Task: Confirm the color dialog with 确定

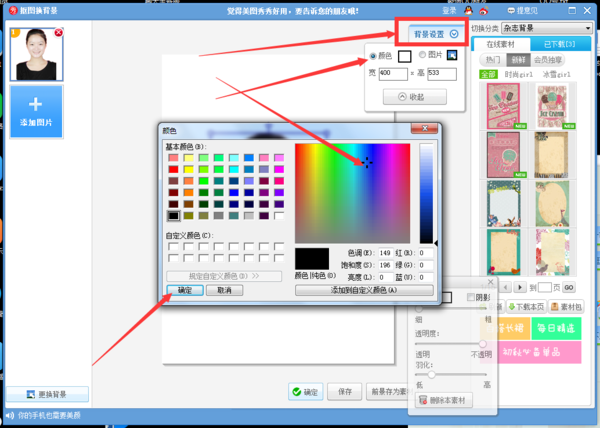Action: click(185, 290)
